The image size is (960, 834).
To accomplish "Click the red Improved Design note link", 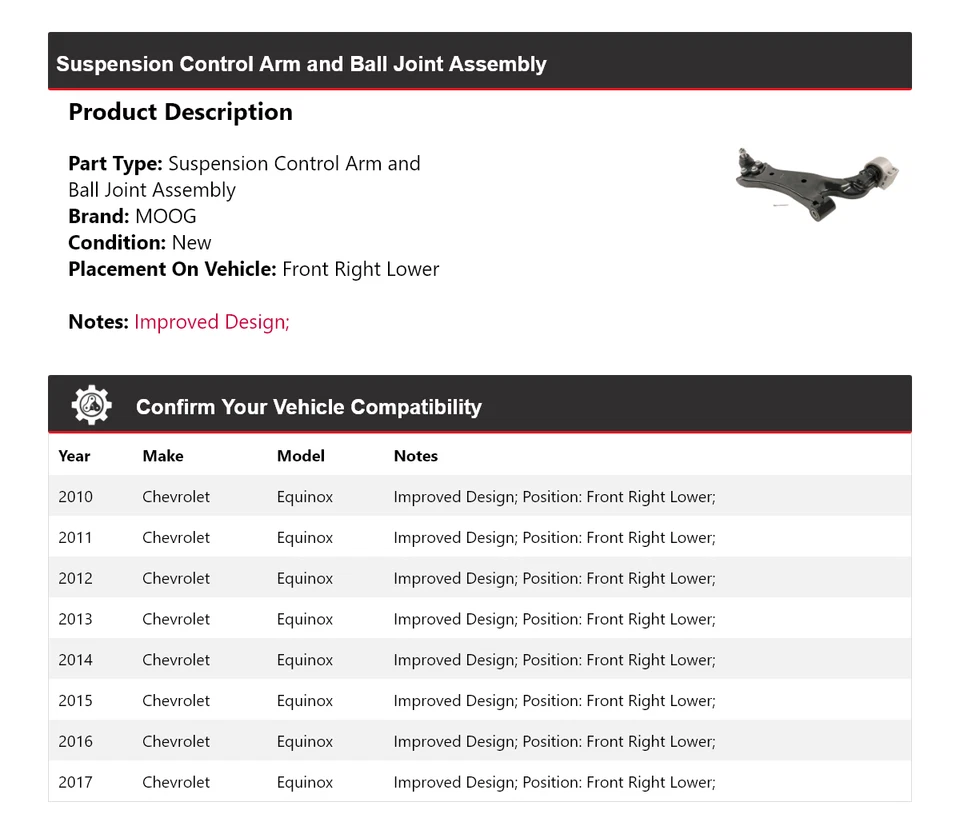I will pos(212,322).
